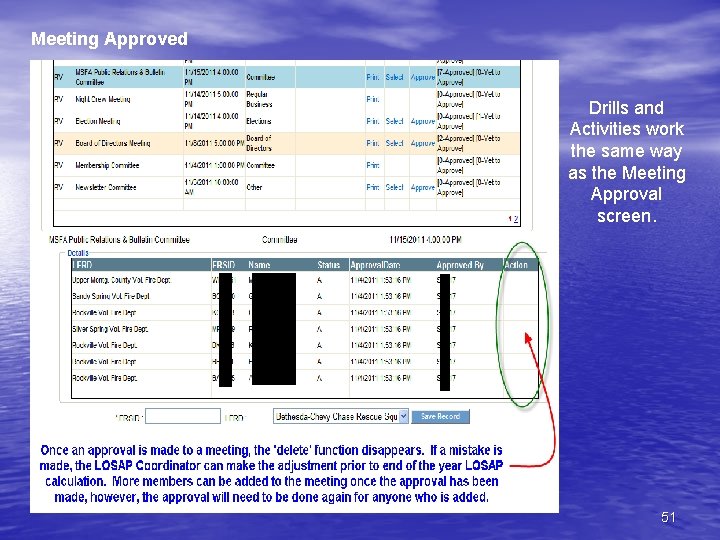Click Print link for Board of Directors Meeting
The image size is (720, 540).
tap(372, 143)
